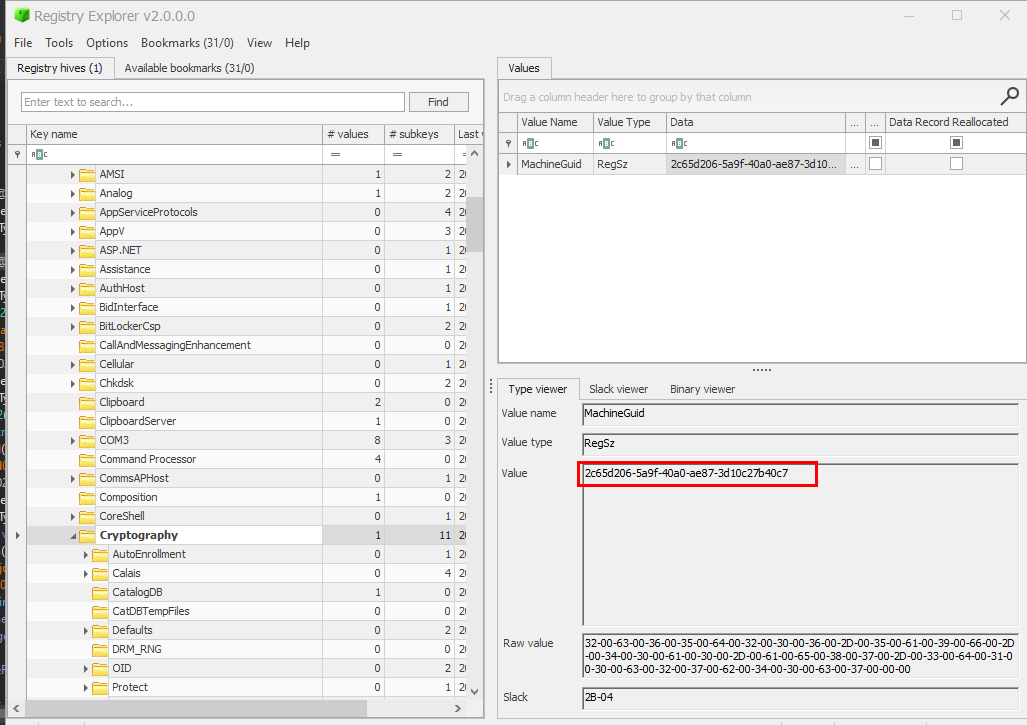Click the Composition folder icon

click(87, 498)
